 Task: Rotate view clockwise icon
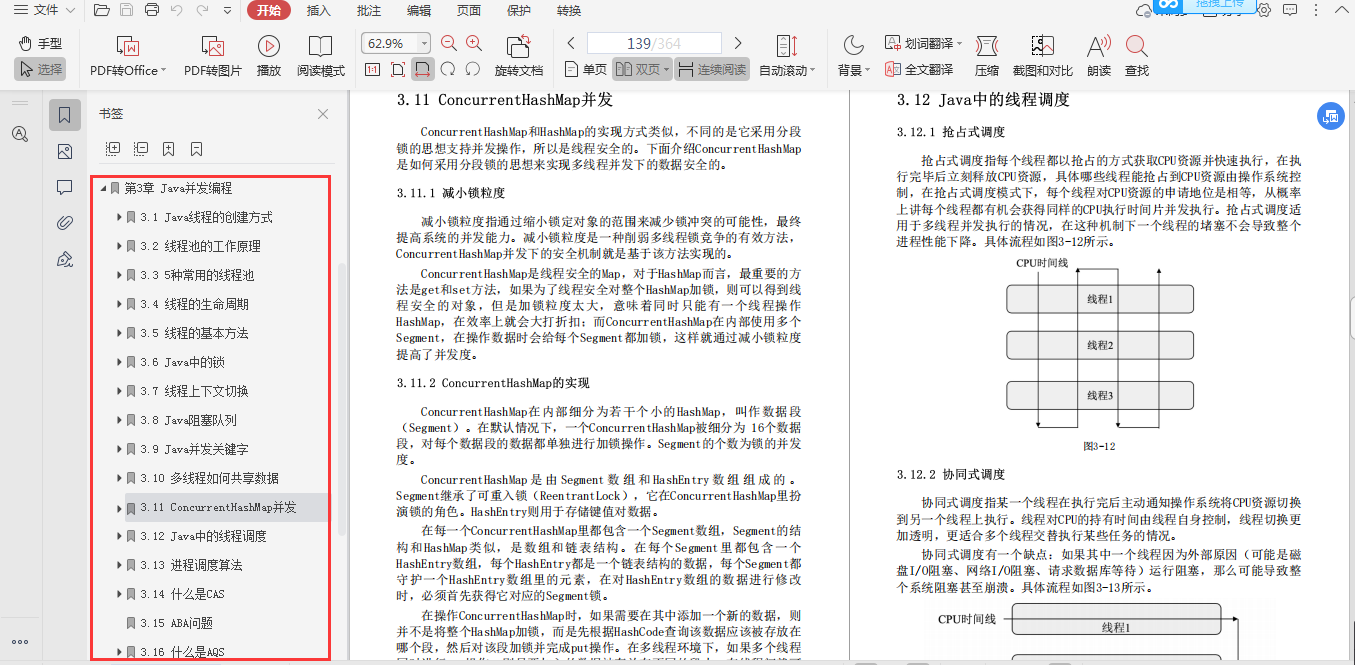[448, 70]
